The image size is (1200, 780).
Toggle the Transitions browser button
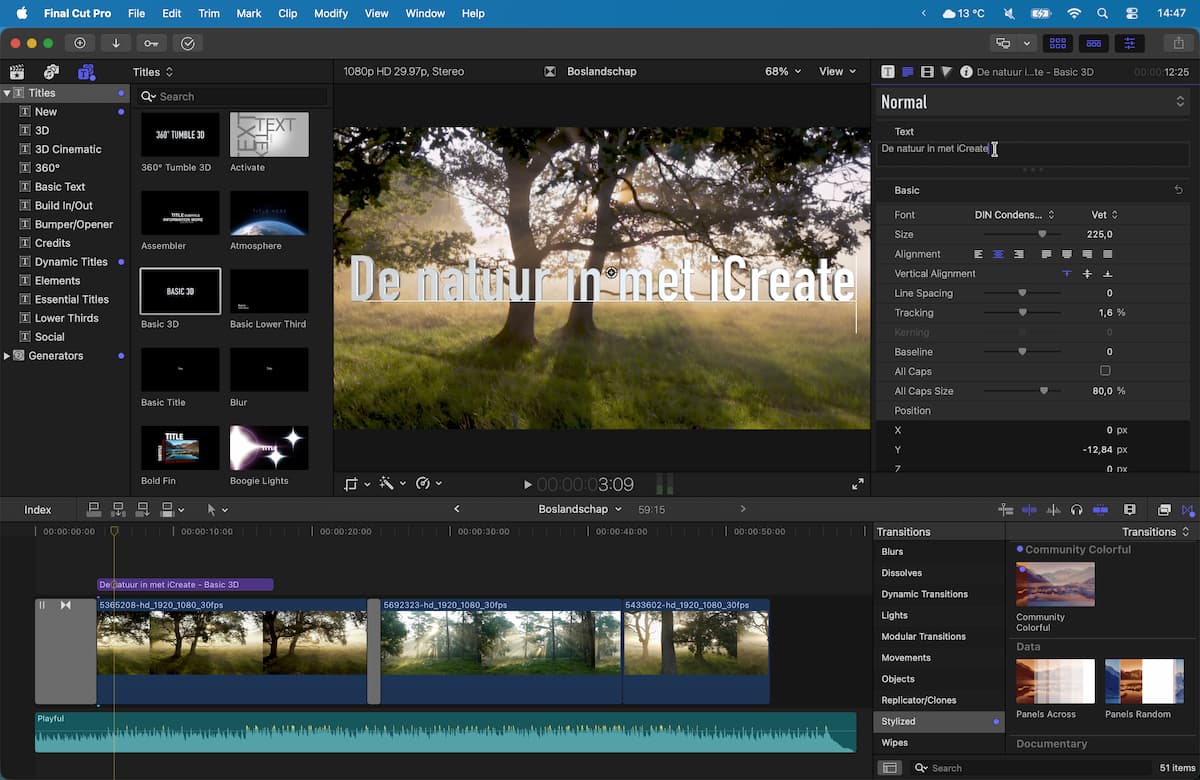(x=1187, y=510)
